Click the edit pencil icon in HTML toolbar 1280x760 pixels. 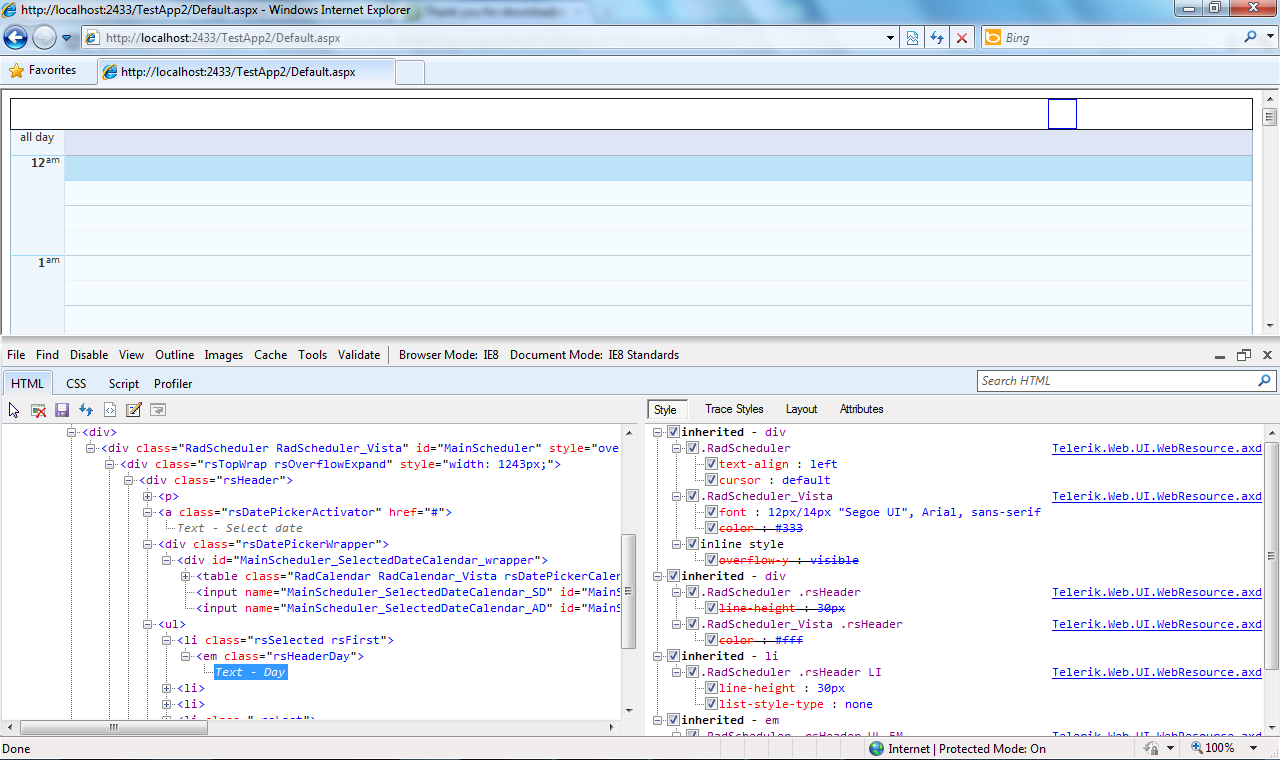tap(133, 410)
